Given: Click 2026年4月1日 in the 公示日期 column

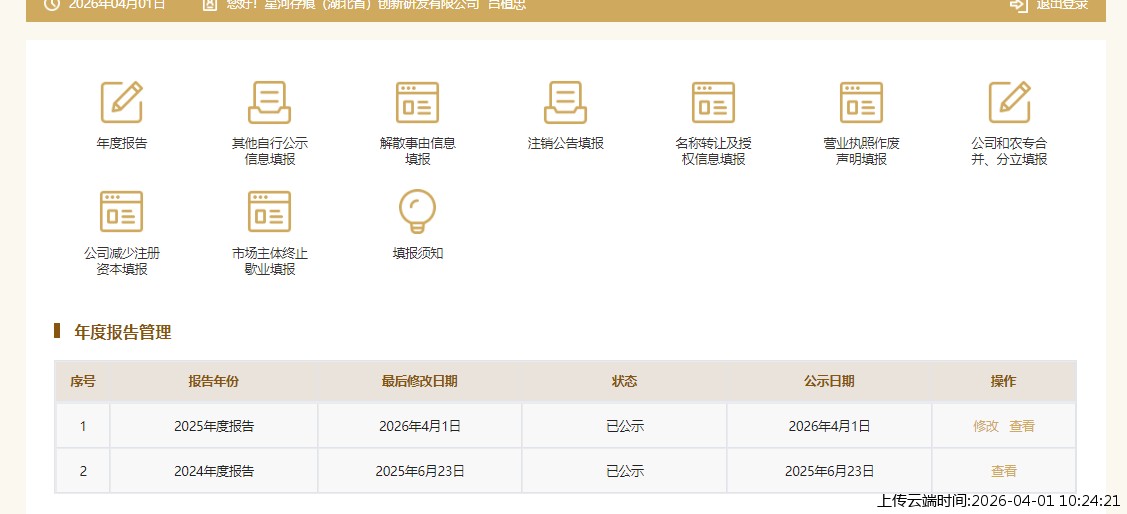Looking at the screenshot, I should [829, 426].
